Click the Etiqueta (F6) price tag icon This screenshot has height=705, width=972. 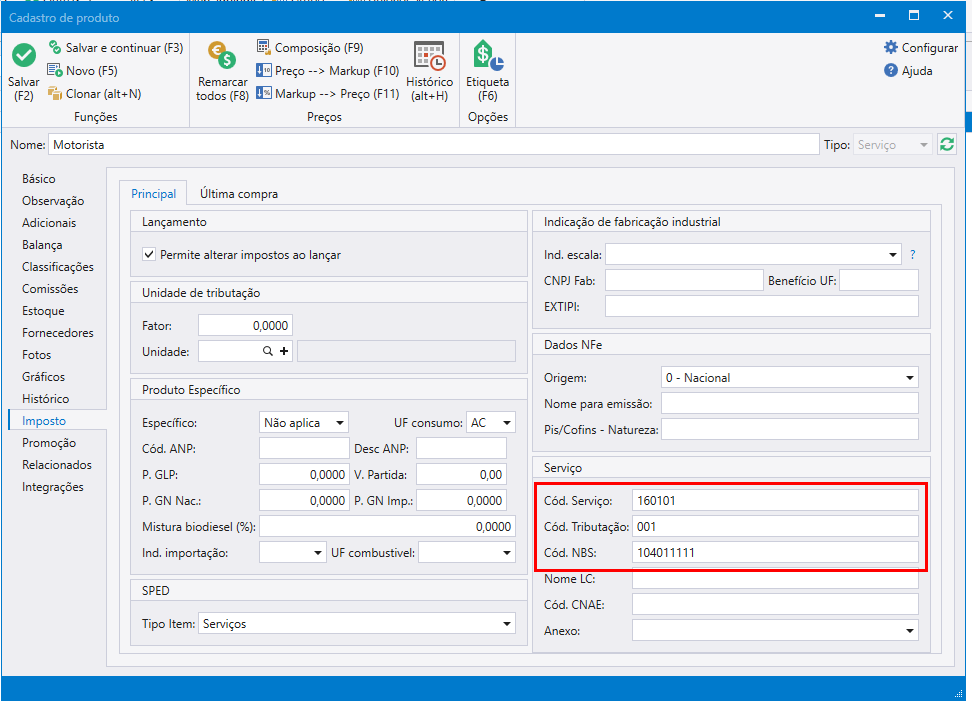pos(487,56)
